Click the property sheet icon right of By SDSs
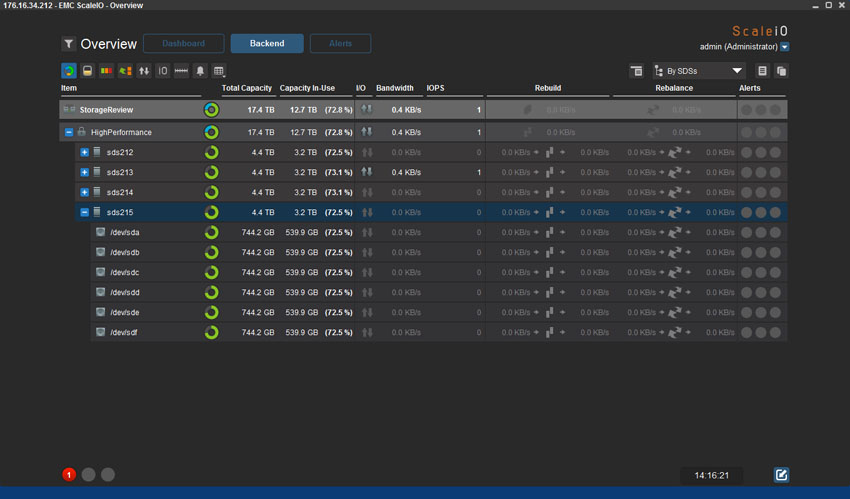850x499 pixels. (762, 71)
